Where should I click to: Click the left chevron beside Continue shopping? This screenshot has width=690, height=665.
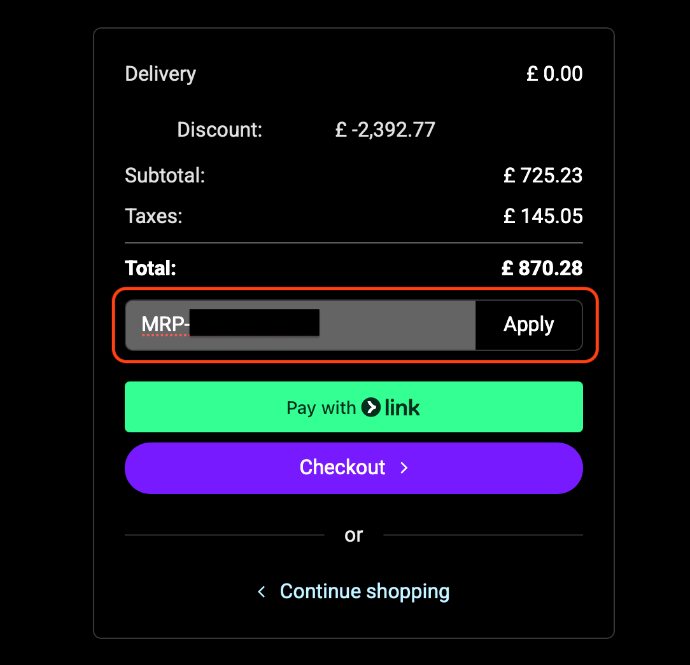[x=262, y=592]
